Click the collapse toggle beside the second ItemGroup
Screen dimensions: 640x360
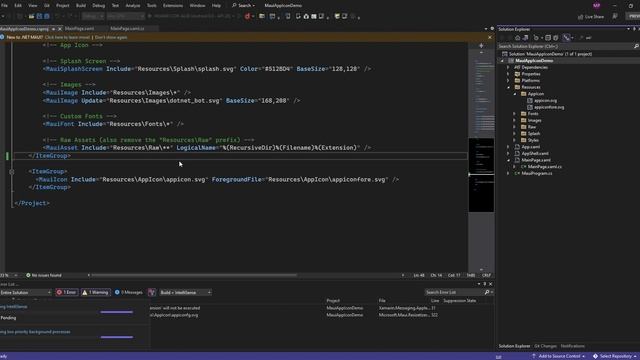coord(11,172)
